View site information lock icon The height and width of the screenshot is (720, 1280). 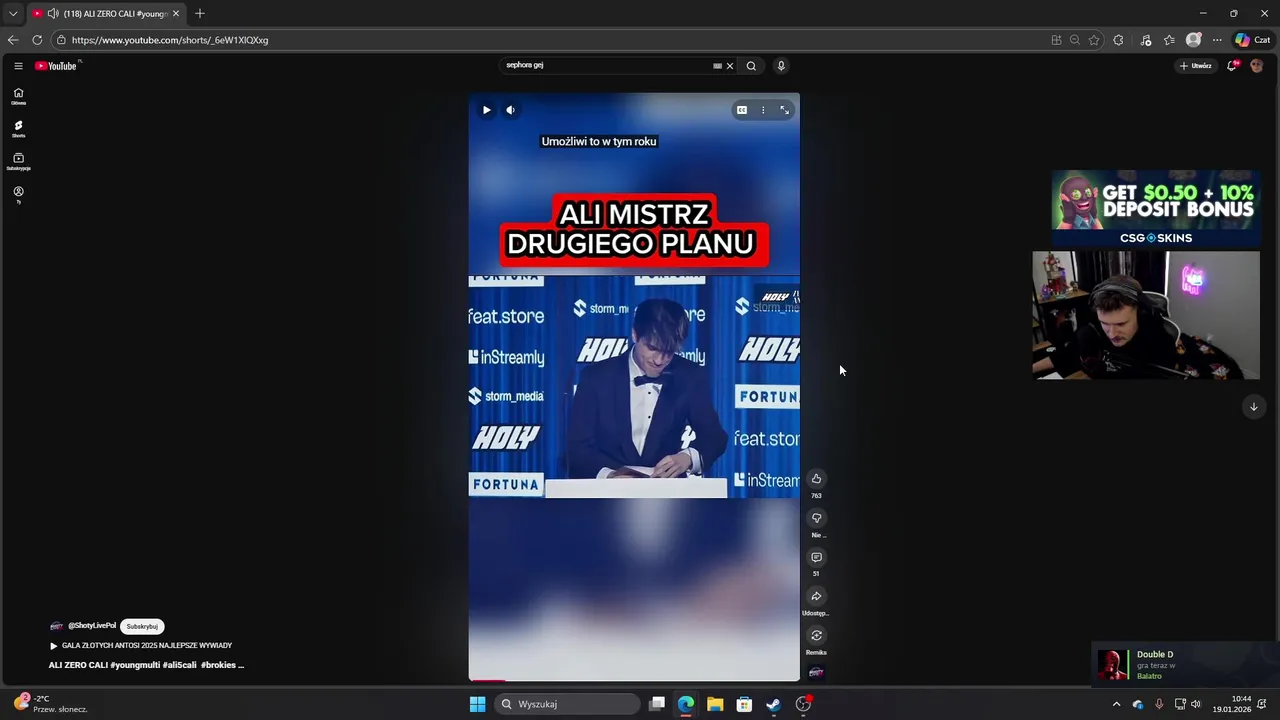coord(61,40)
